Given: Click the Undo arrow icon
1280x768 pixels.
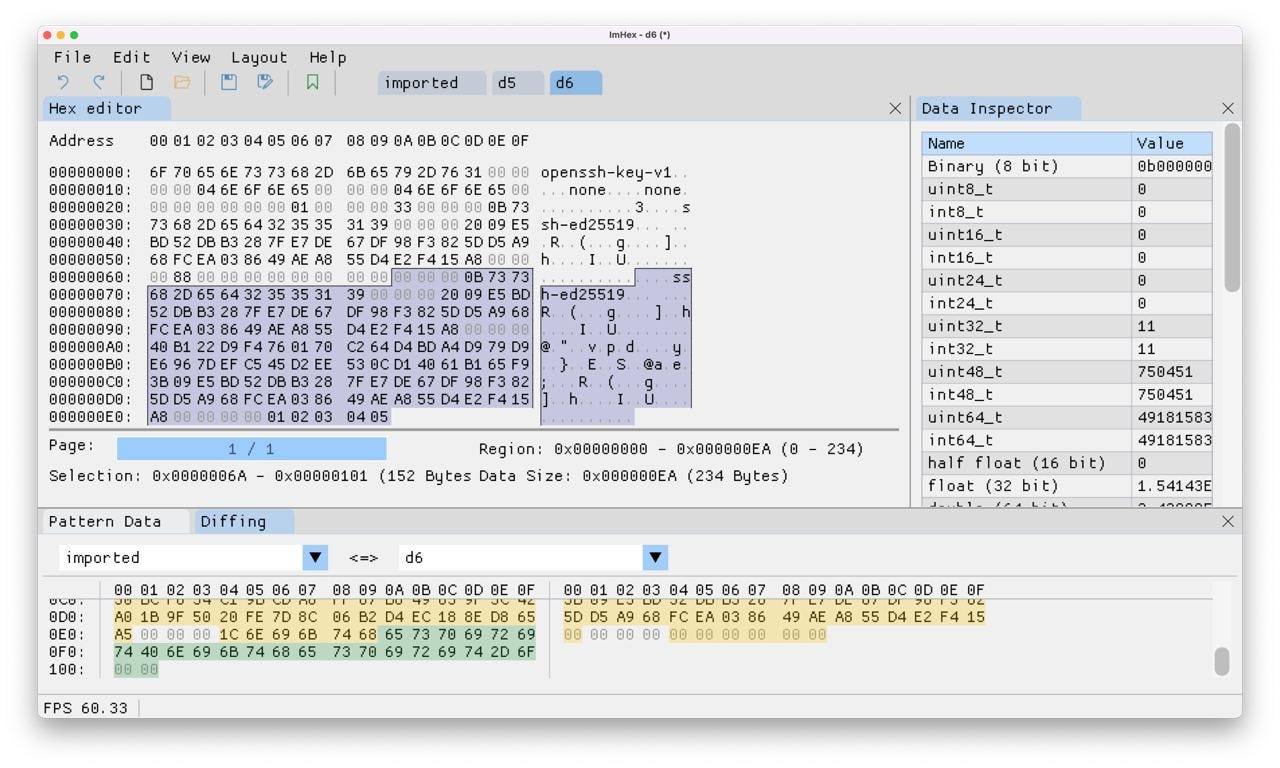Looking at the screenshot, I should [64, 83].
